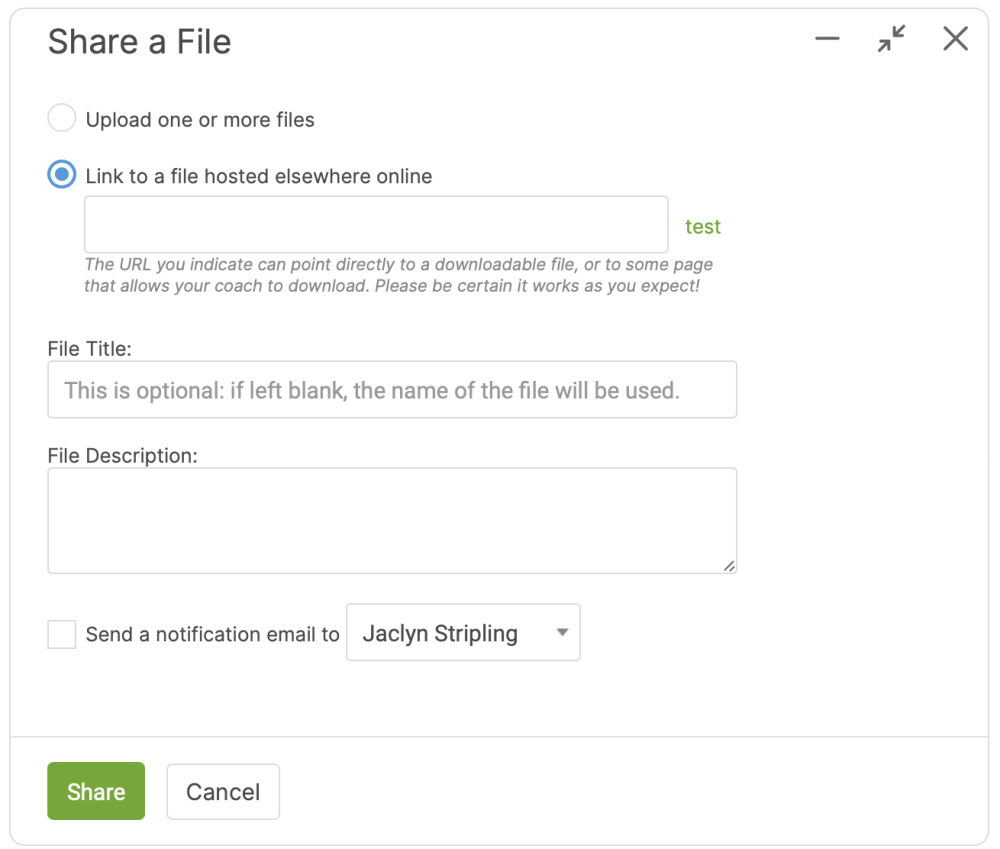Click the inward-arrows shrink dialog icon
Viewport: 1000px width, 849px height.
891,38
